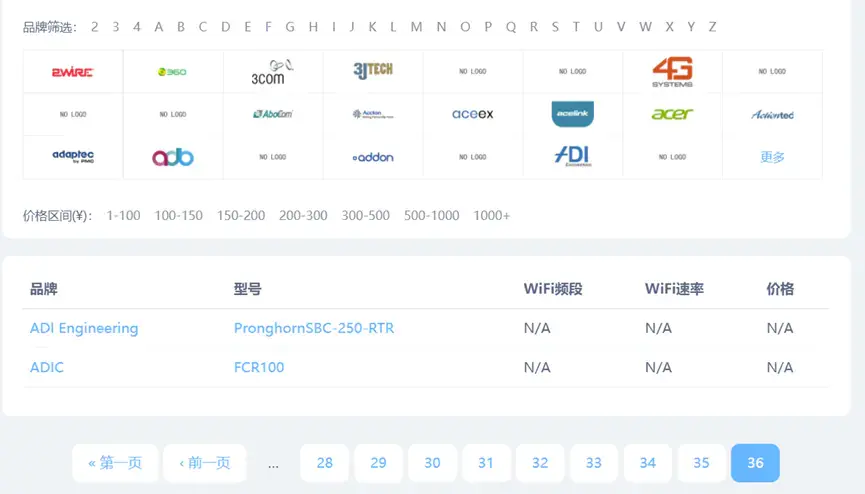This screenshot has width=865, height=494.
Task: Select the adb brand logo
Action: pyautogui.click(x=173, y=157)
